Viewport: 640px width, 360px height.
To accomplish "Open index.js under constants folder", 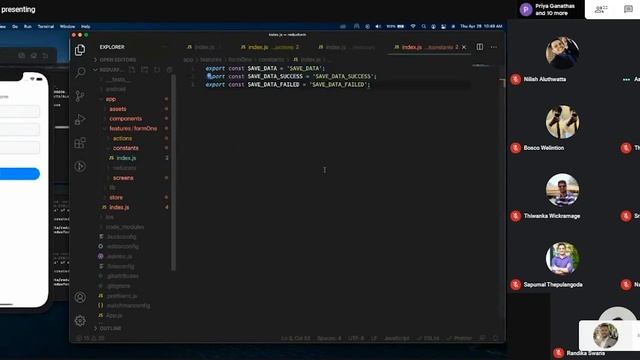I will 126,158.
